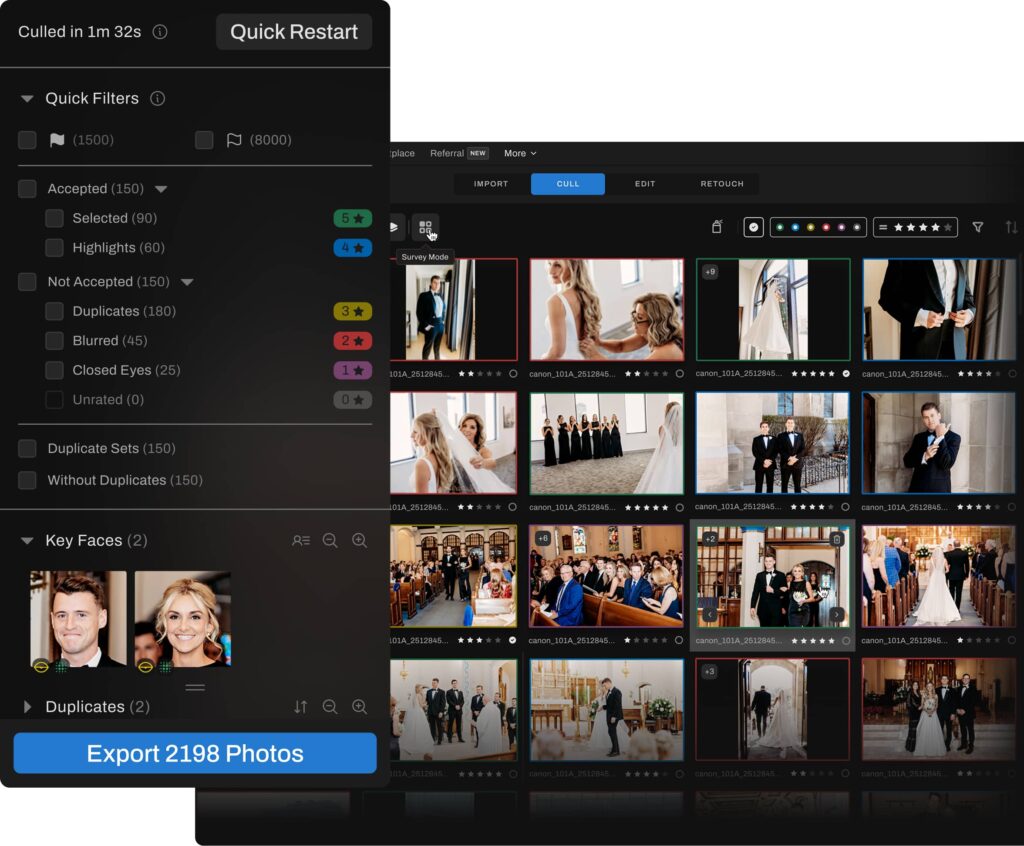The width and height of the screenshot is (1024, 846).
Task: Open the More dropdown menu
Action: point(520,153)
